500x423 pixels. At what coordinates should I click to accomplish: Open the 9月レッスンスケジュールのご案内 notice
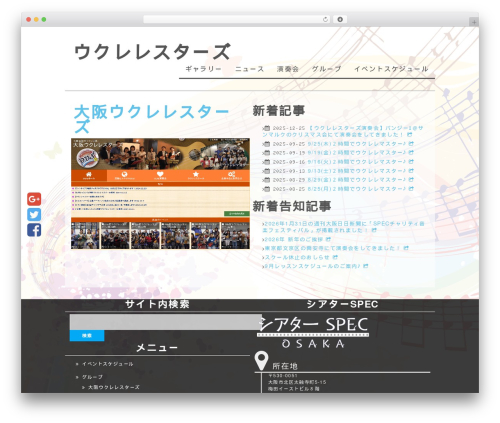point(312,266)
